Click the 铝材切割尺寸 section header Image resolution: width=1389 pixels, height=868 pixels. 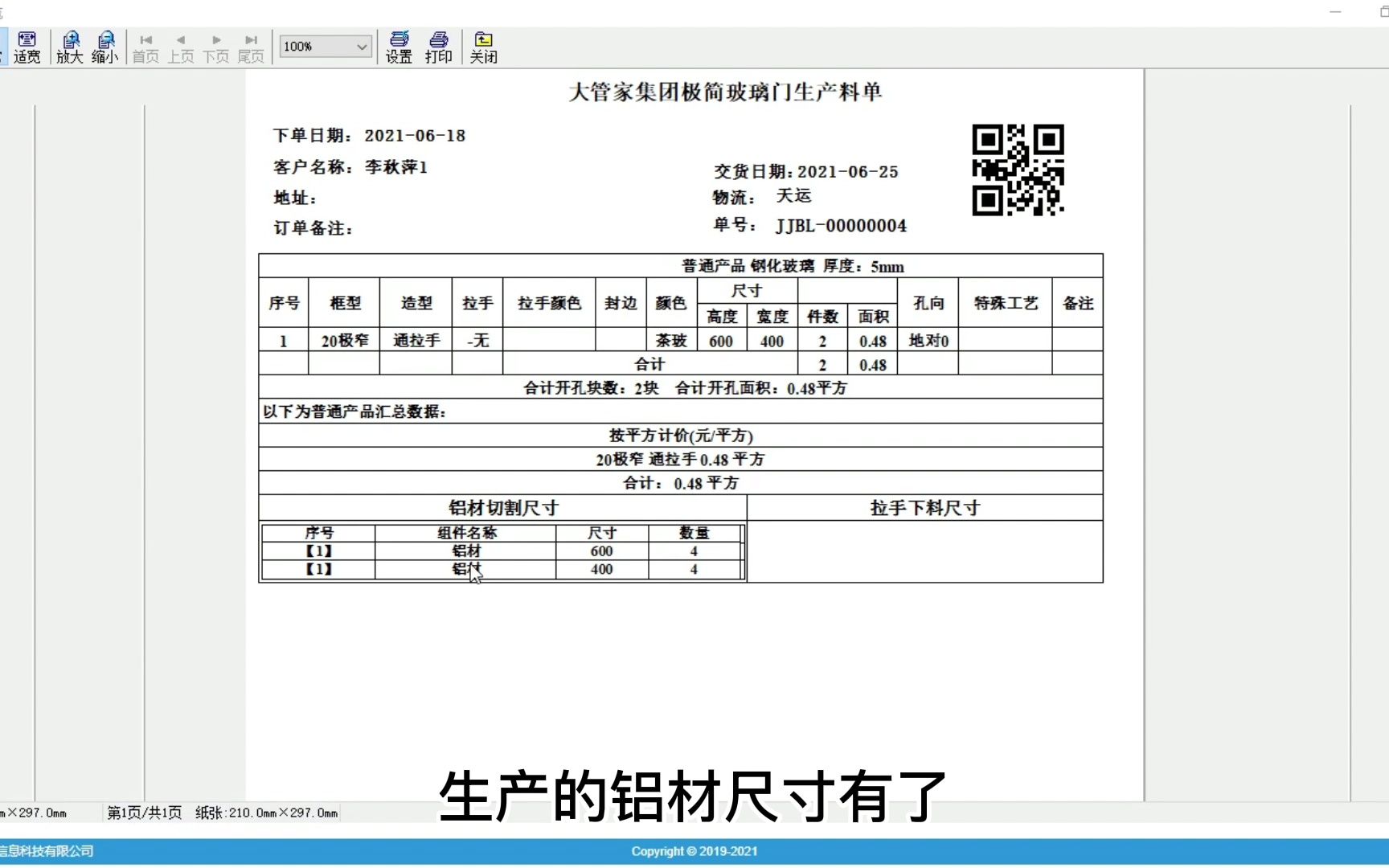pyautogui.click(x=503, y=508)
